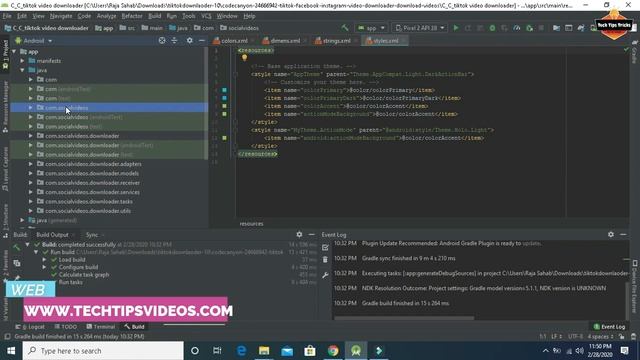The height and width of the screenshot is (360, 640).
Task: Click Event Log wrench settings icon
Action: click(x=325, y=275)
